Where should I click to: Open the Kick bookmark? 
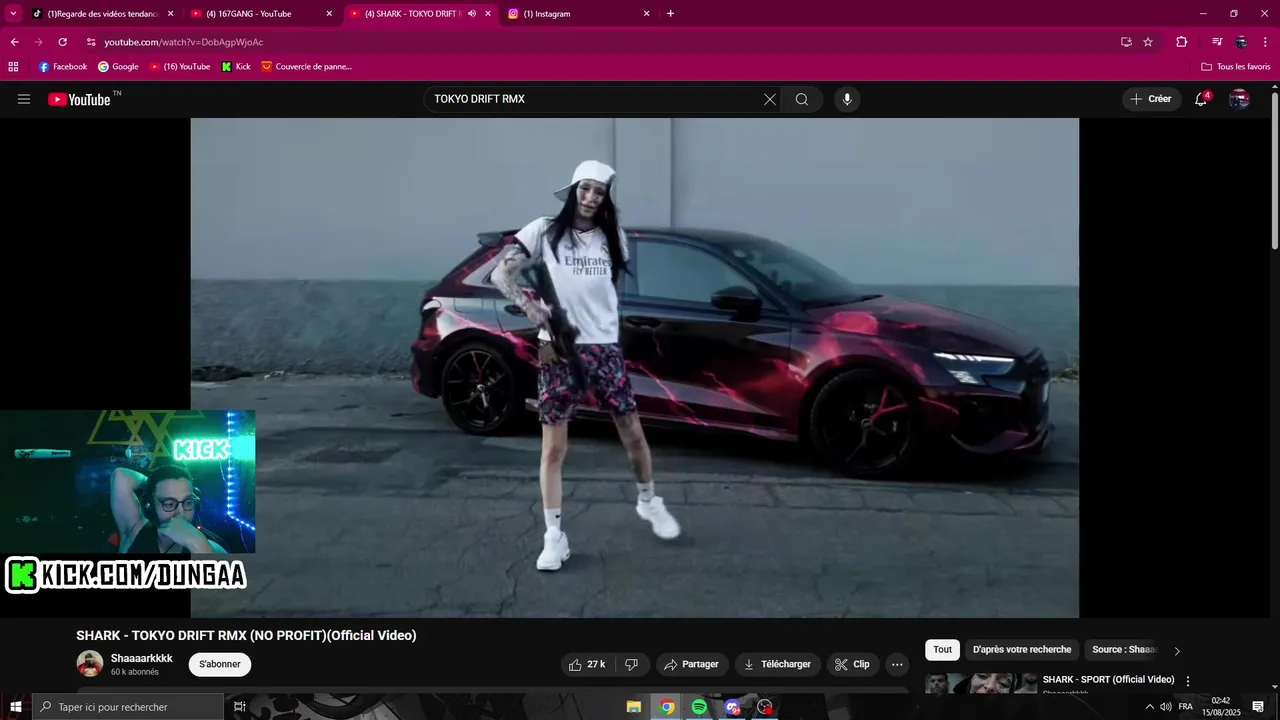(x=236, y=67)
